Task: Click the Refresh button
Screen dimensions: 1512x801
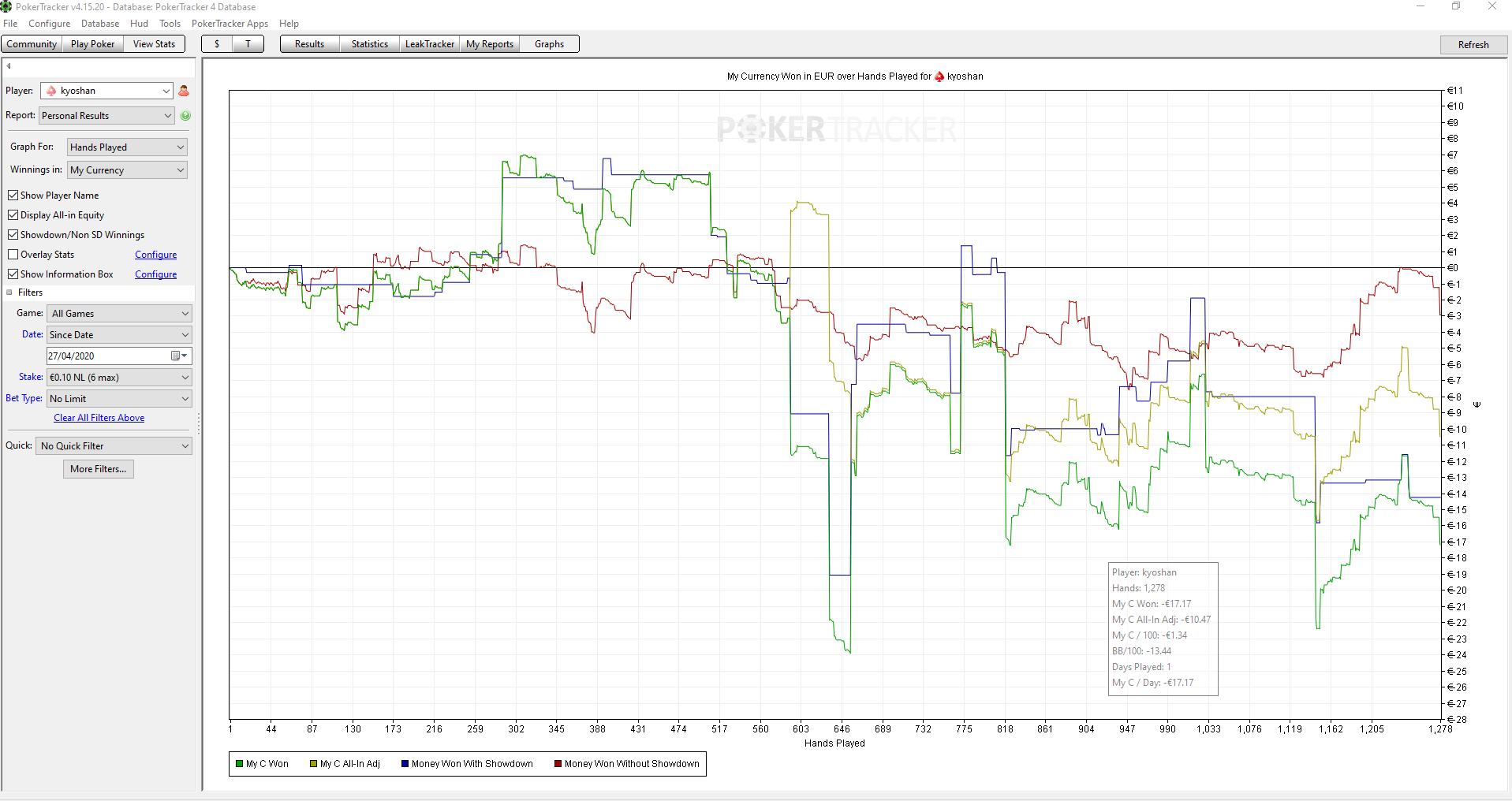Action: [1473, 45]
